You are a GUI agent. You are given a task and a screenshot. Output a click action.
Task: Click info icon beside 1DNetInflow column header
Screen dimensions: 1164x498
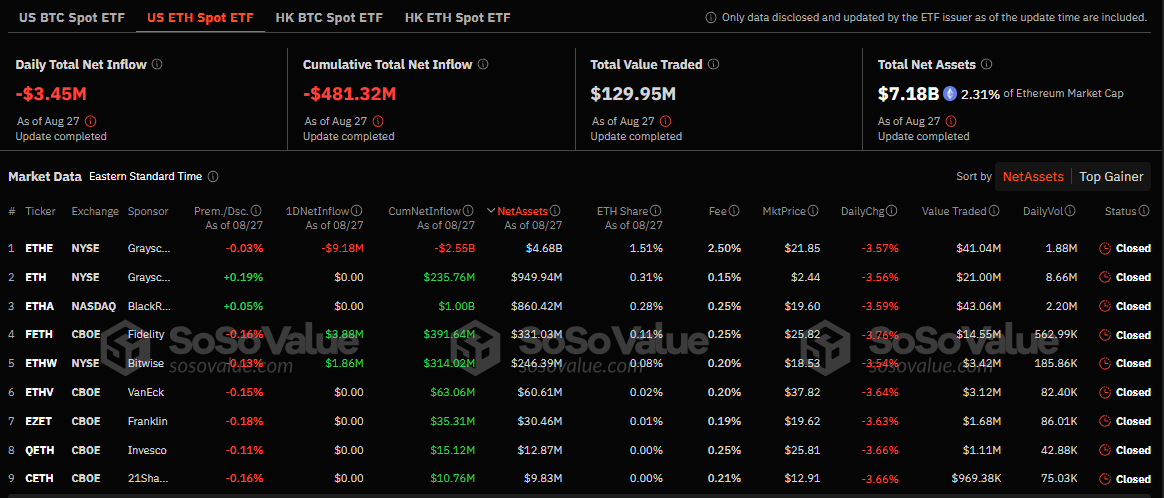[x=357, y=212]
